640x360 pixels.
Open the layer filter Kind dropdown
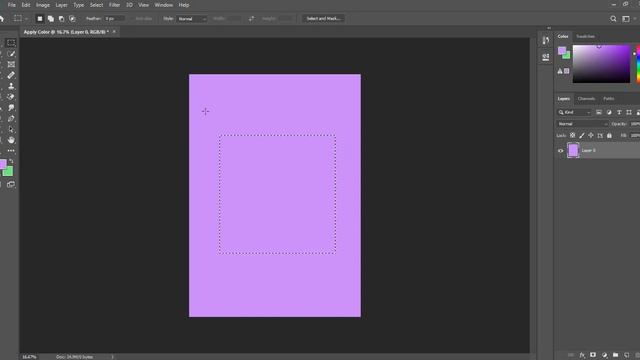pos(574,112)
